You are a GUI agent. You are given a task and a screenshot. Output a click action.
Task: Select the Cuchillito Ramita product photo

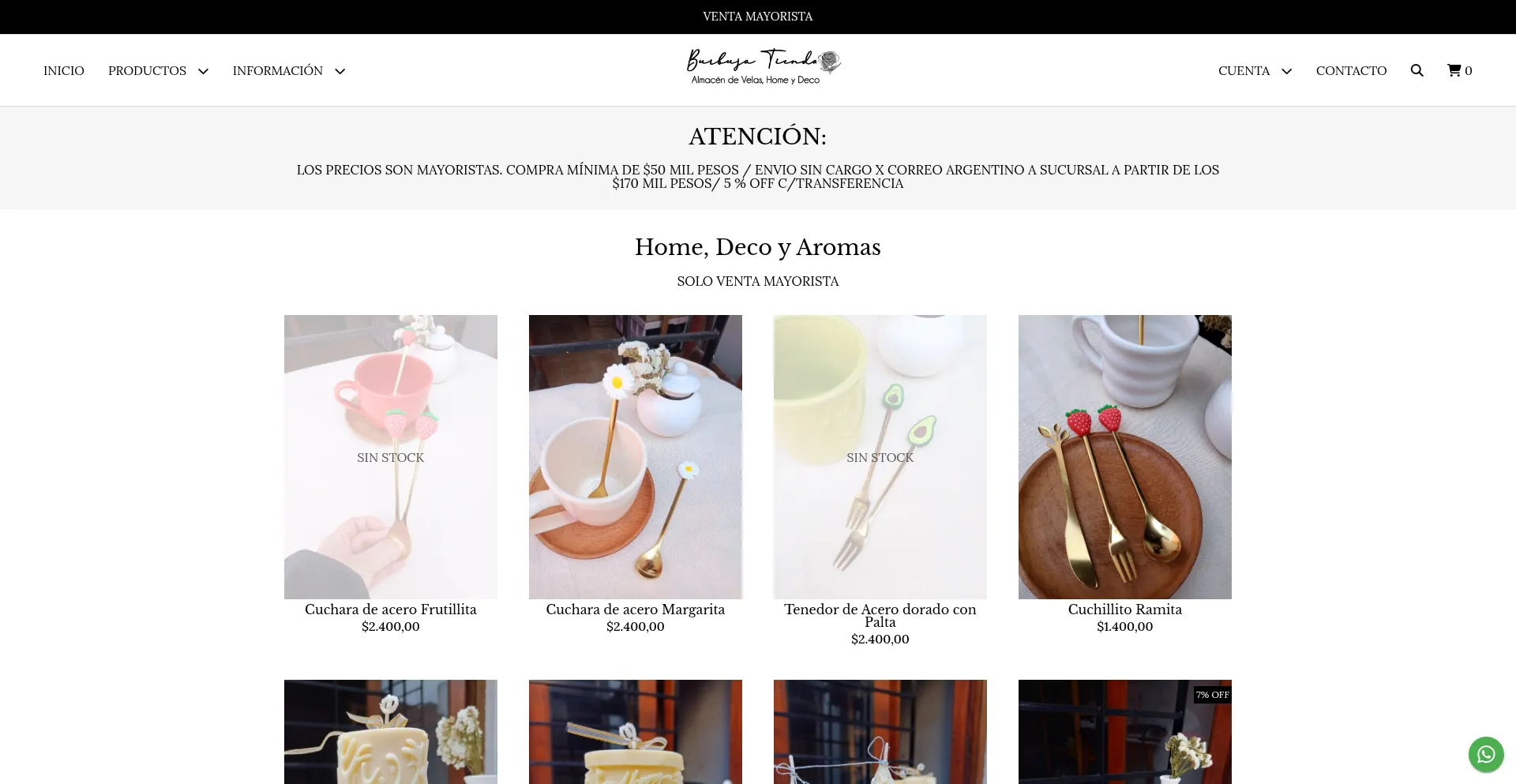1125,457
